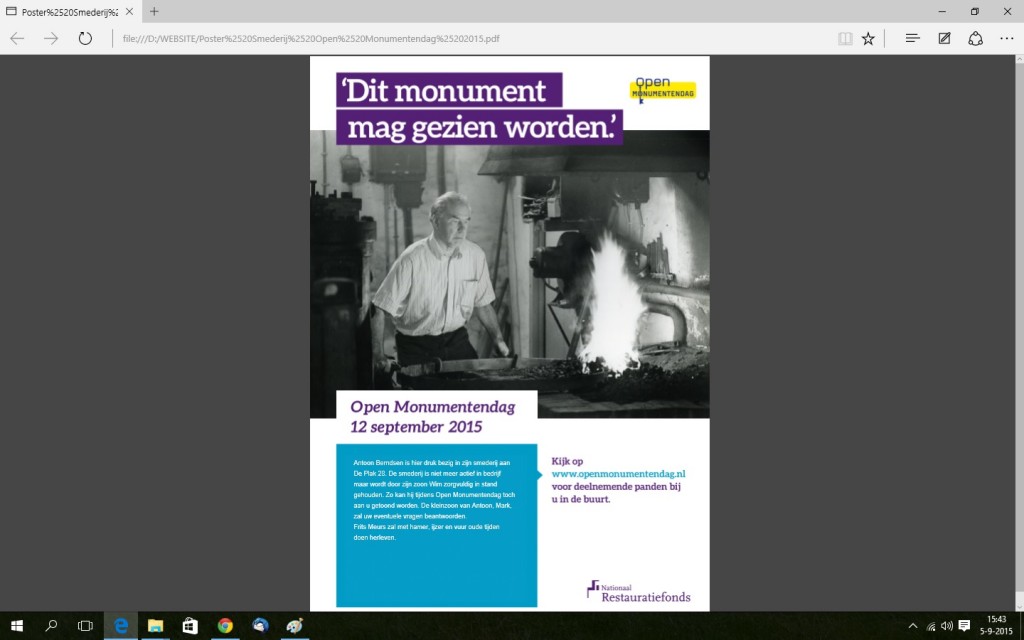Open the Action Center notifications icon
This screenshot has width=1024, height=640.
click(x=965, y=626)
